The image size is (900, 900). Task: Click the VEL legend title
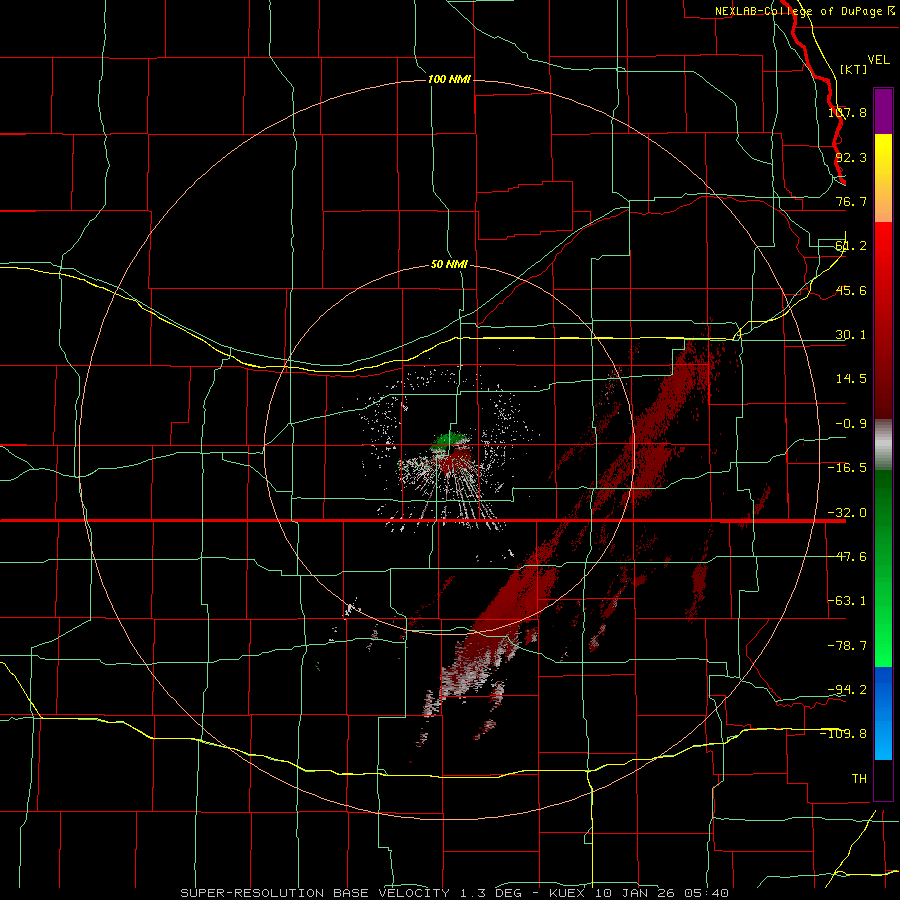click(x=879, y=60)
